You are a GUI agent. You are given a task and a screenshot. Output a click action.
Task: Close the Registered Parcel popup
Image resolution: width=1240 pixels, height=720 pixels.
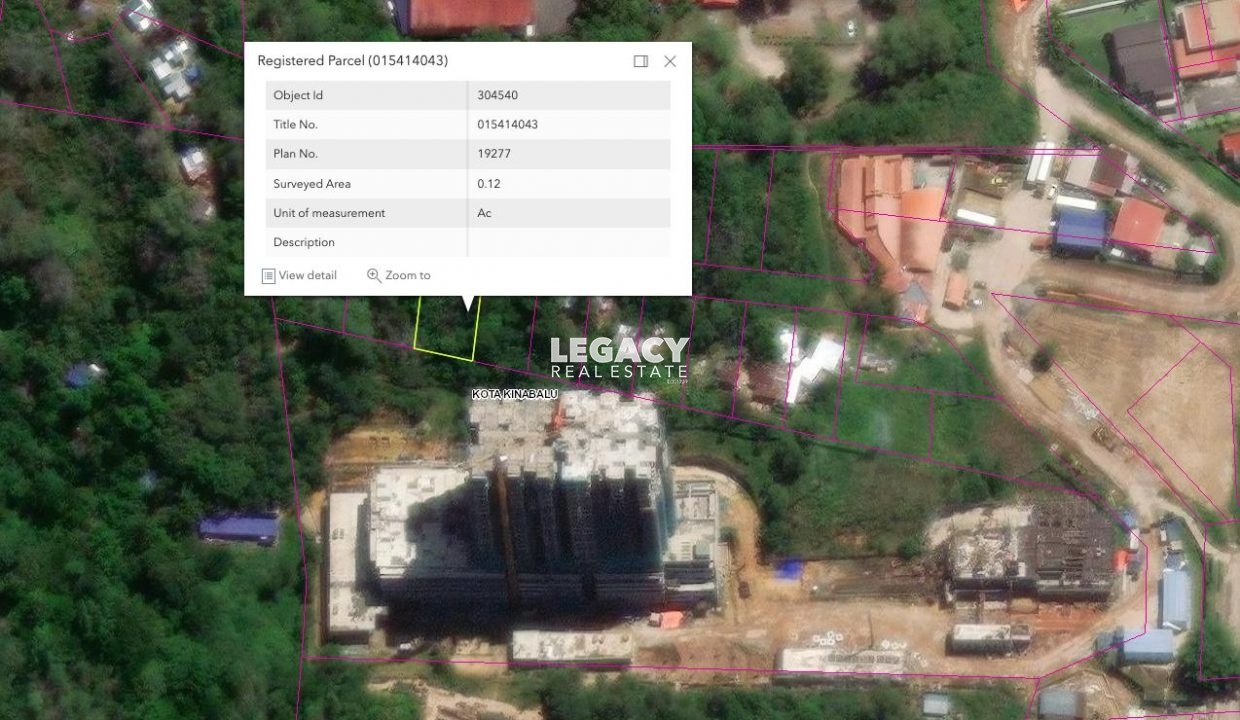(x=670, y=61)
